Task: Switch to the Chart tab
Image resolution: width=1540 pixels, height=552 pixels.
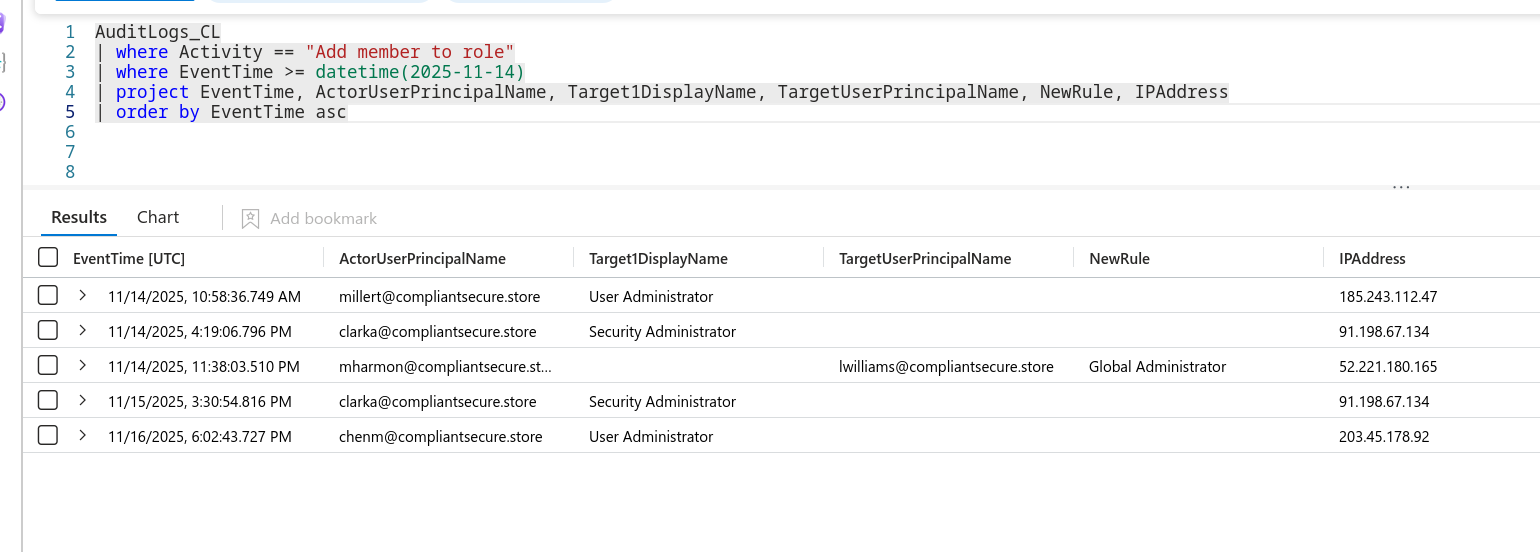Action: click(158, 217)
